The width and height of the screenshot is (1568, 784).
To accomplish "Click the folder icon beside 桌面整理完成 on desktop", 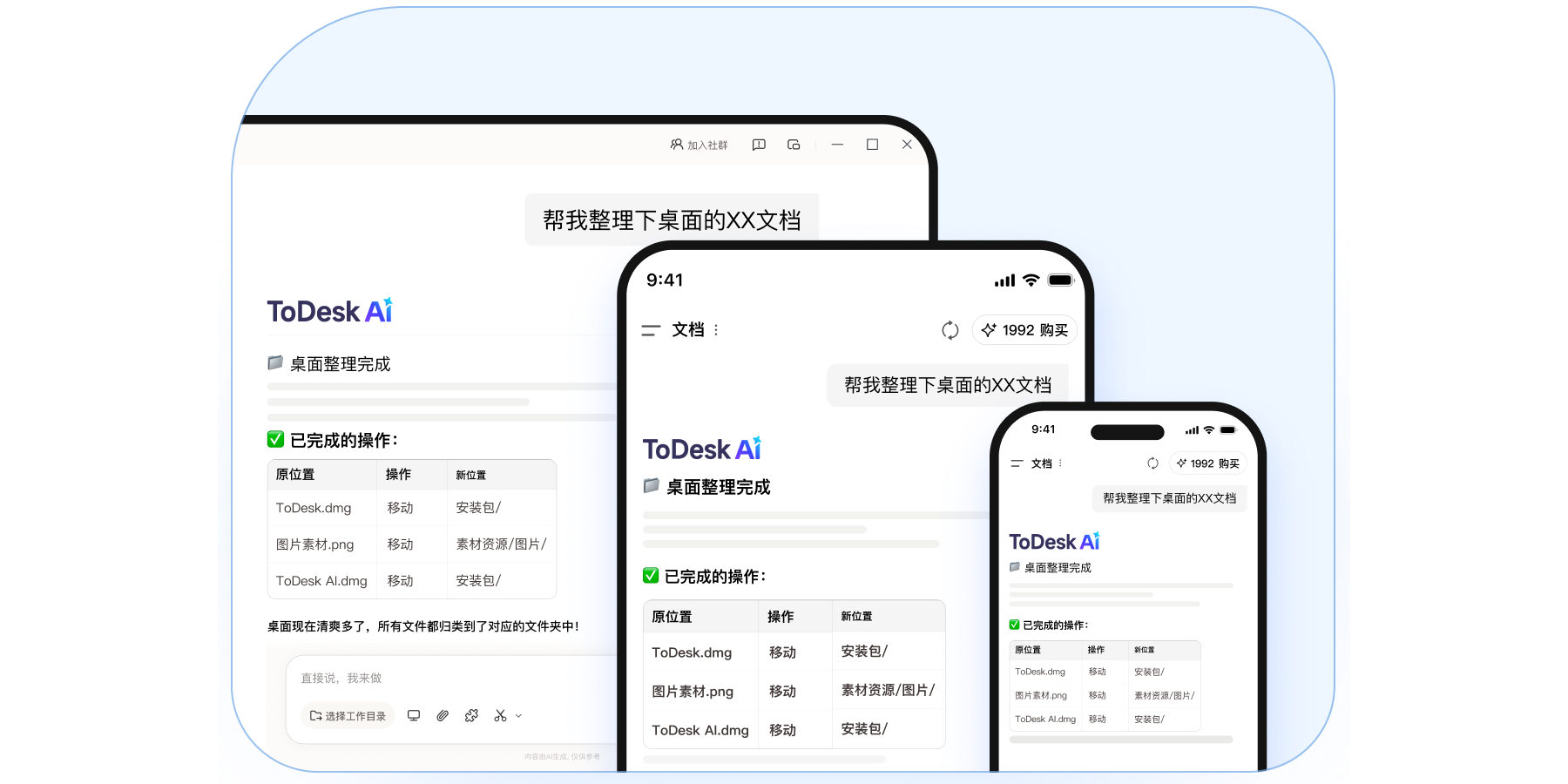I will [x=275, y=362].
